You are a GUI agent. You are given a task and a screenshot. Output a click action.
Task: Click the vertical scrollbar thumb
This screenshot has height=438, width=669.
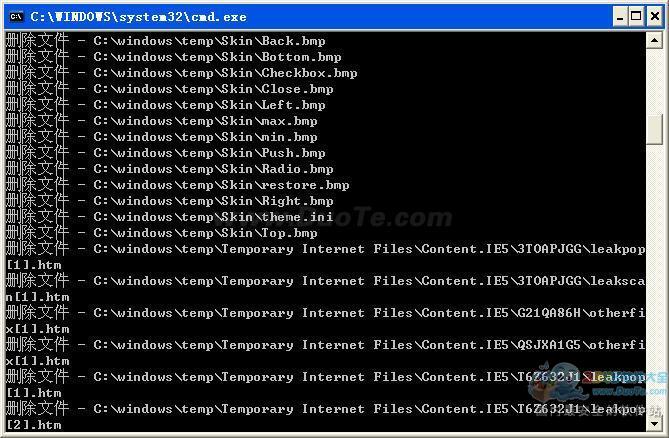point(654,130)
